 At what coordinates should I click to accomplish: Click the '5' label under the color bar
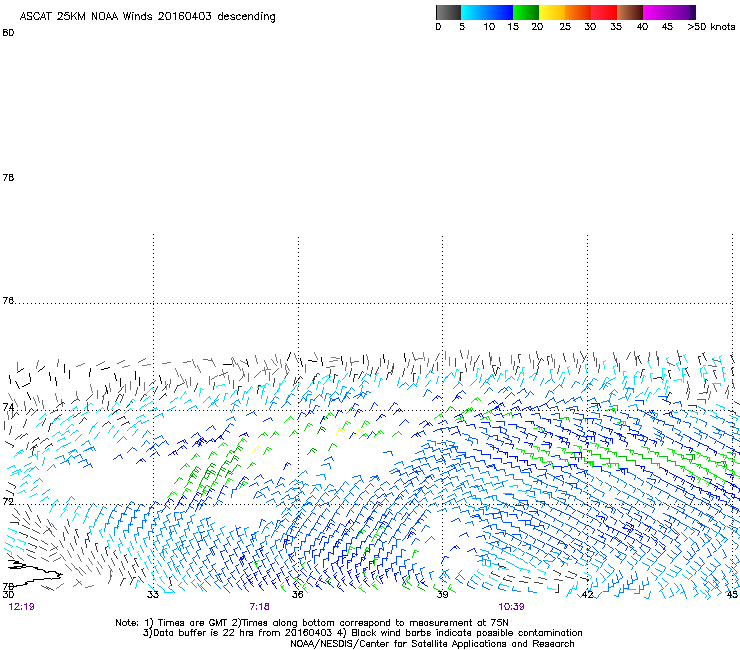pos(462,27)
